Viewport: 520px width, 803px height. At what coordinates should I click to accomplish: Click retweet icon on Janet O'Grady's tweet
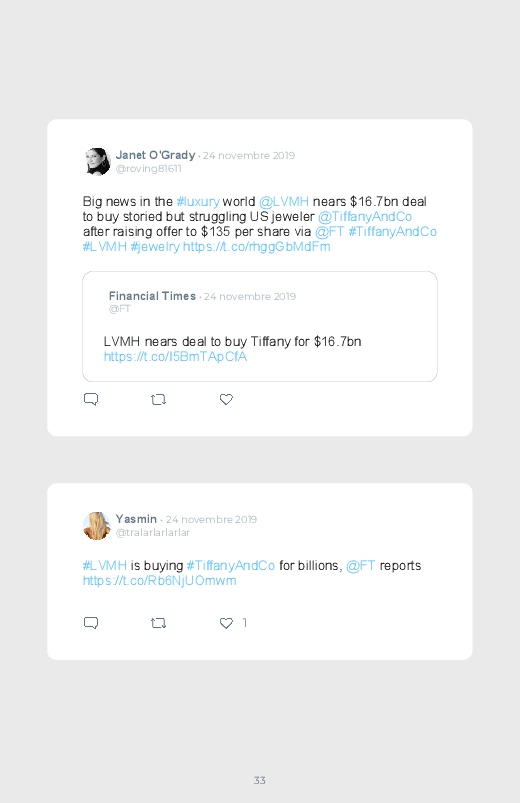click(158, 399)
